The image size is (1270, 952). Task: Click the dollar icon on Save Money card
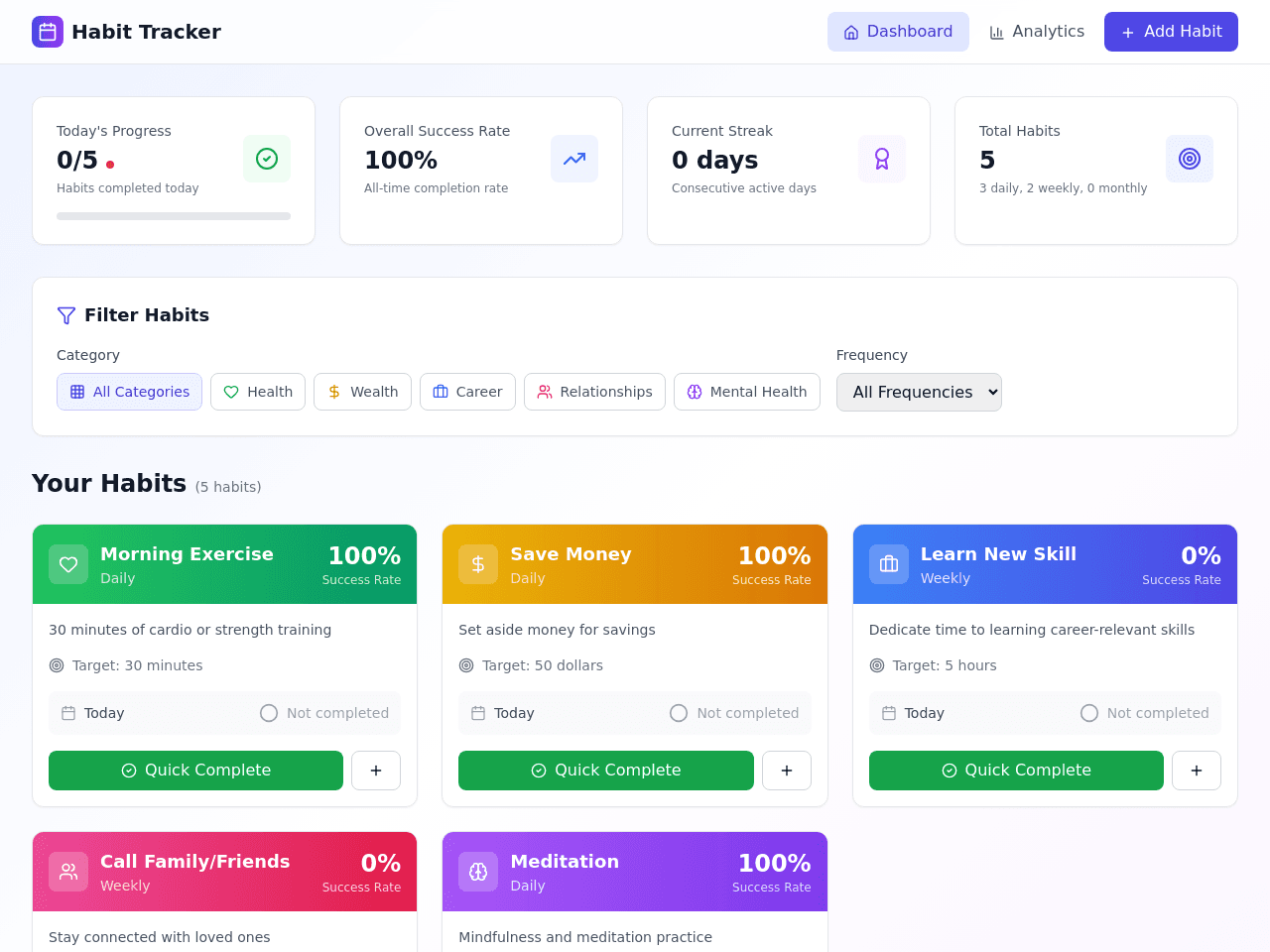pyautogui.click(x=478, y=564)
